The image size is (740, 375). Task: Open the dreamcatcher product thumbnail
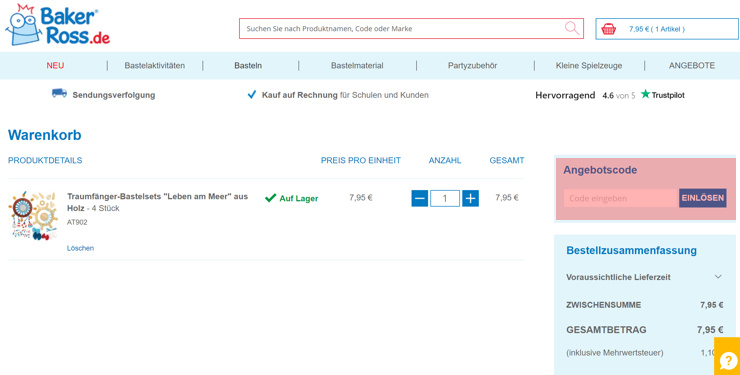pyautogui.click(x=33, y=216)
